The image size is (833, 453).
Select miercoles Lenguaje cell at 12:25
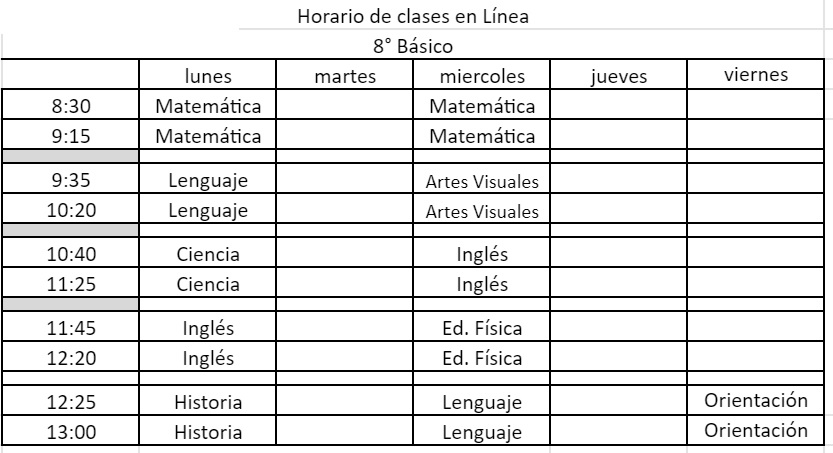[482, 402]
